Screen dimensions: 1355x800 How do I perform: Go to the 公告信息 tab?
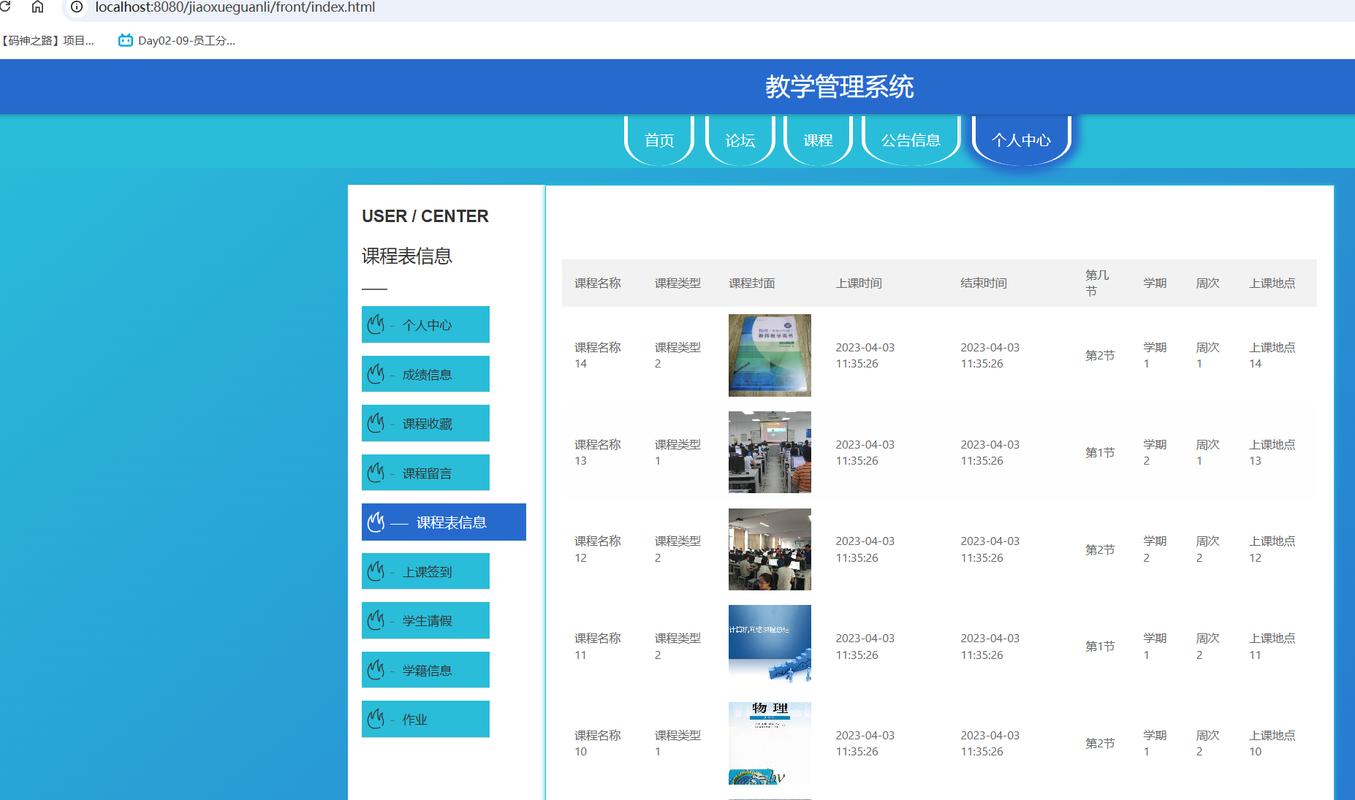point(911,140)
